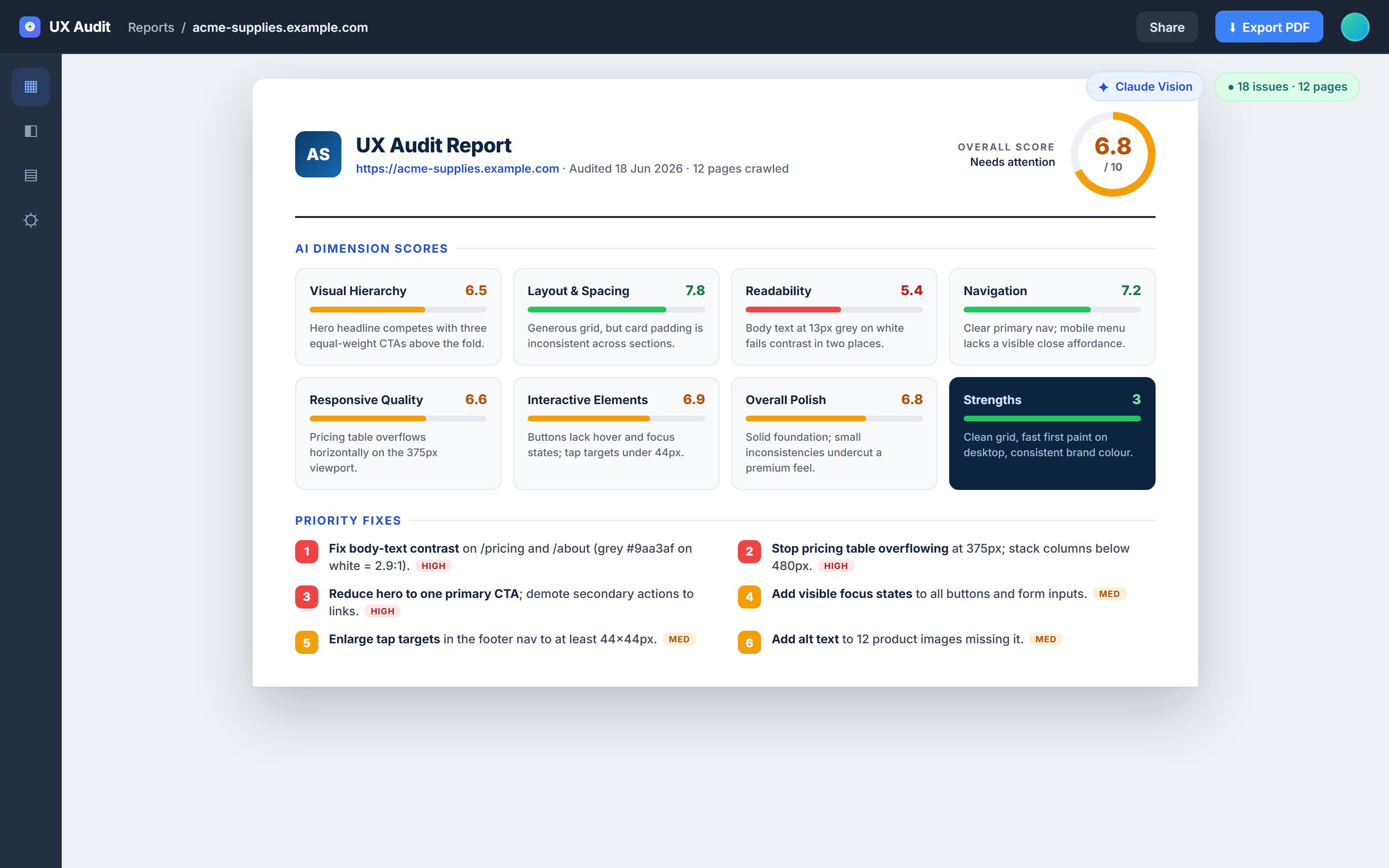Click 'Stop pricing table overflowing' text

(x=860, y=549)
